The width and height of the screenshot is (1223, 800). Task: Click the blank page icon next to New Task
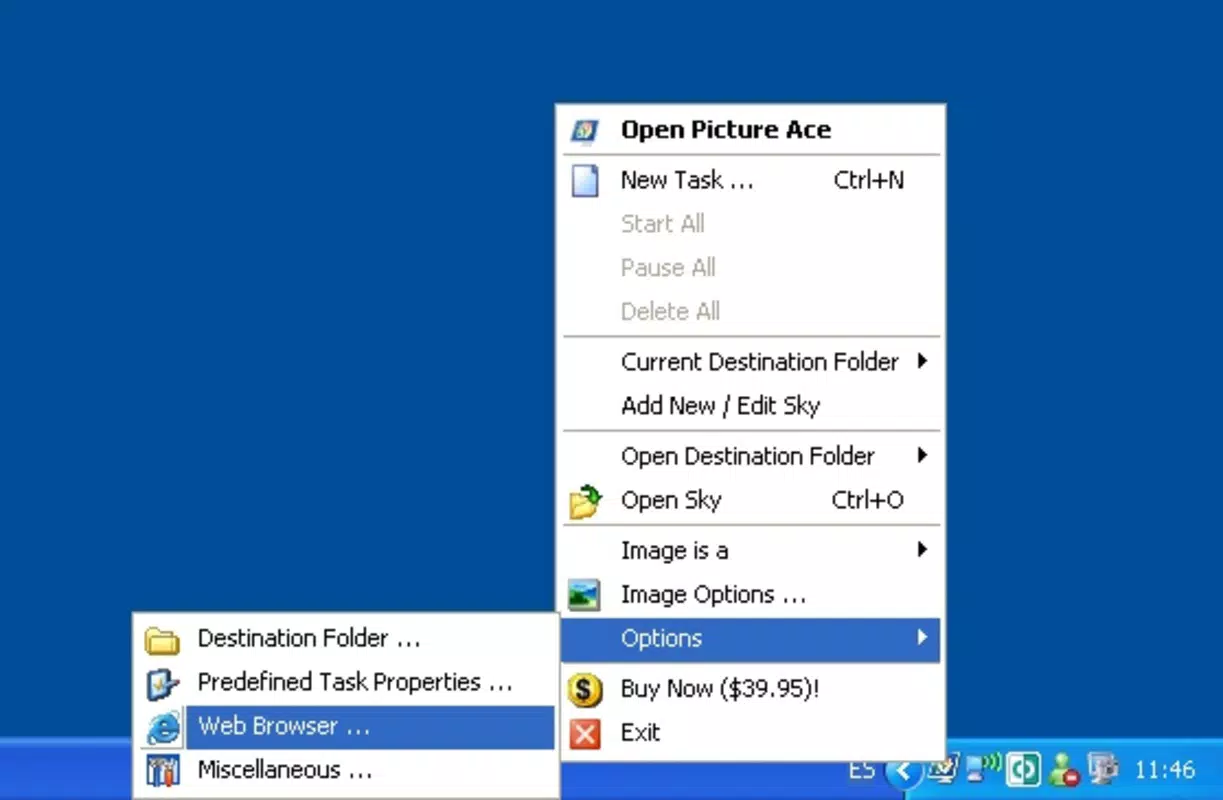point(584,180)
